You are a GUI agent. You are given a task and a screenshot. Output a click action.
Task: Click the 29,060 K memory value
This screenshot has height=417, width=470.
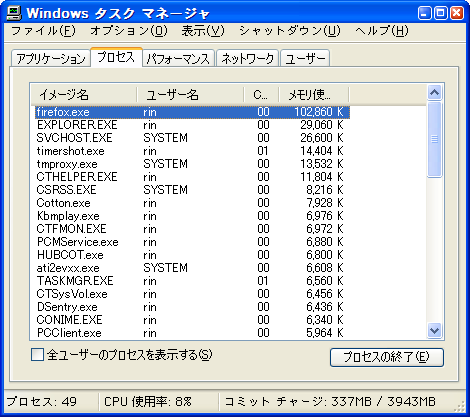[322, 125]
